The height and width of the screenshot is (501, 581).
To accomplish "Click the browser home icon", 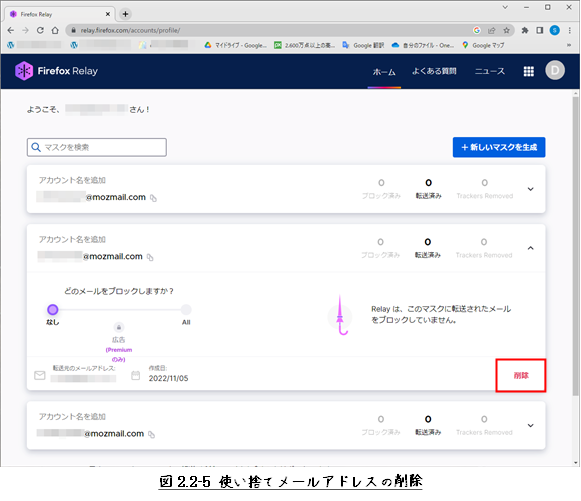I will click(x=55, y=30).
